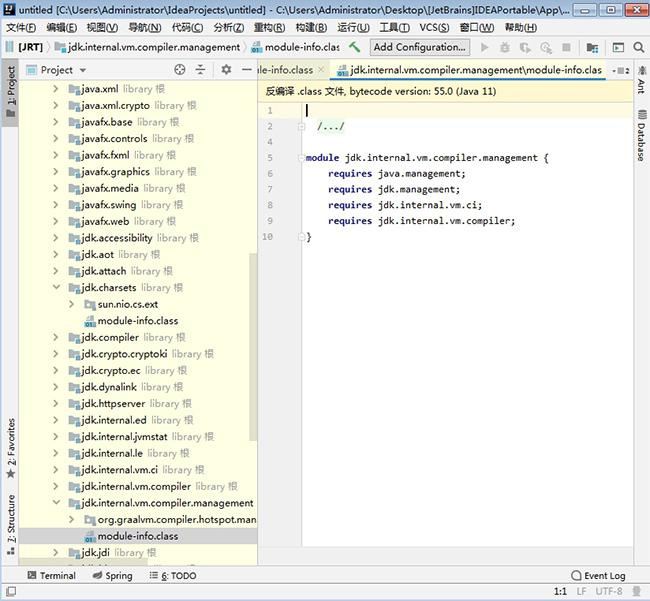650x601 pixels.
Task: Click the tool windows toggle icon bottom-left
Action: point(11,591)
